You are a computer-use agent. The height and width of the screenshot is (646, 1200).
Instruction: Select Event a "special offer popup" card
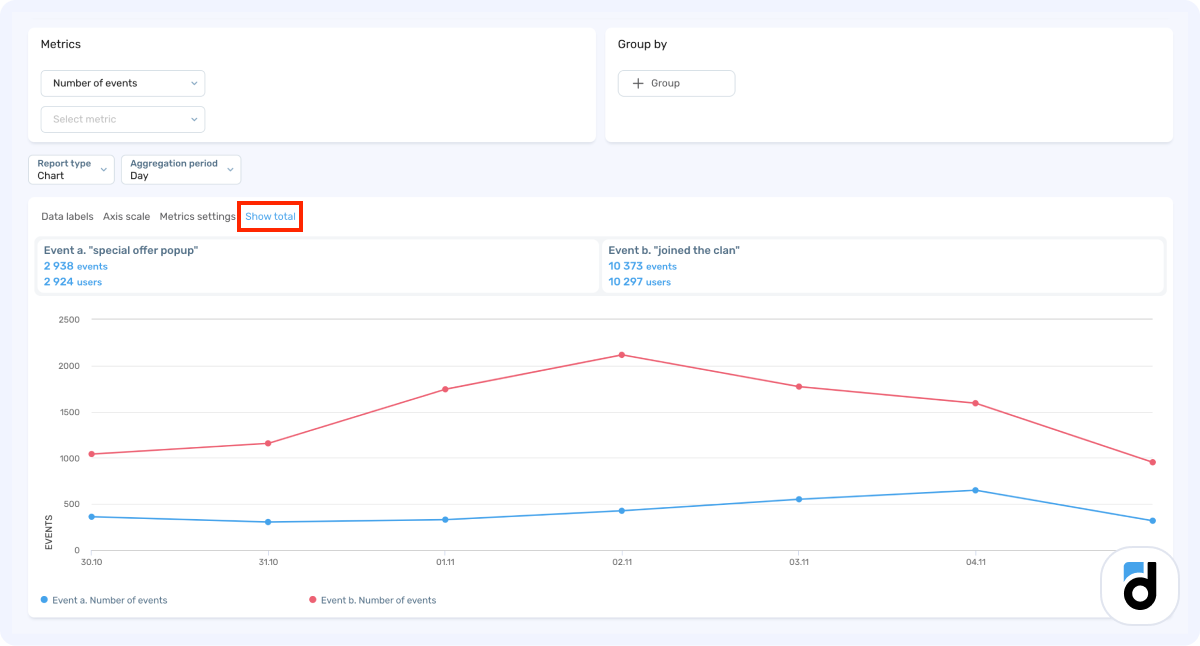[318, 266]
